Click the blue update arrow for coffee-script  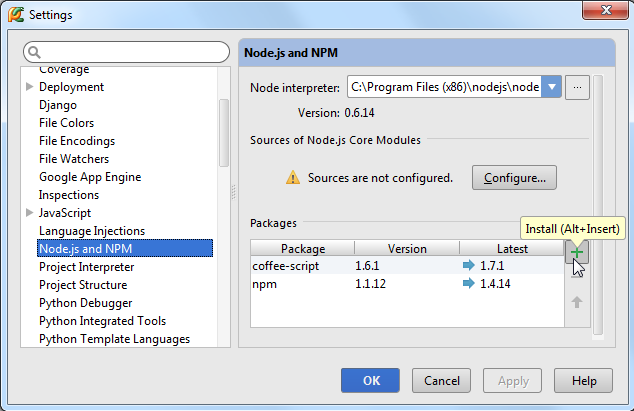[469, 266]
